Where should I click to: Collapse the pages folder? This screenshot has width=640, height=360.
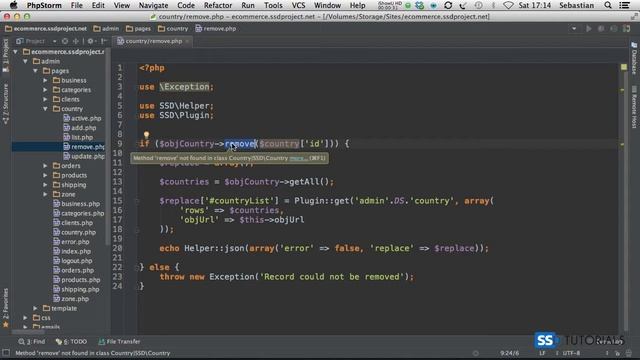(x=36, y=71)
